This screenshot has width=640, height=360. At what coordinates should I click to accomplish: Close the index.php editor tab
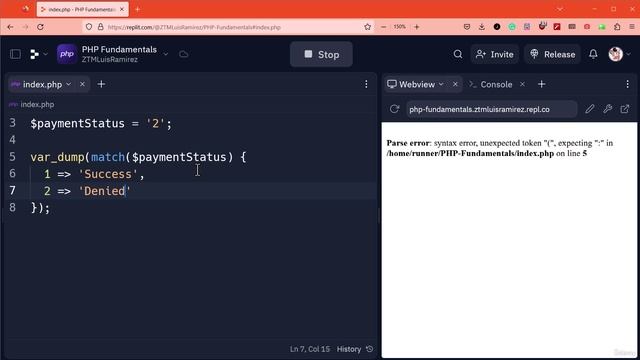coord(82,84)
